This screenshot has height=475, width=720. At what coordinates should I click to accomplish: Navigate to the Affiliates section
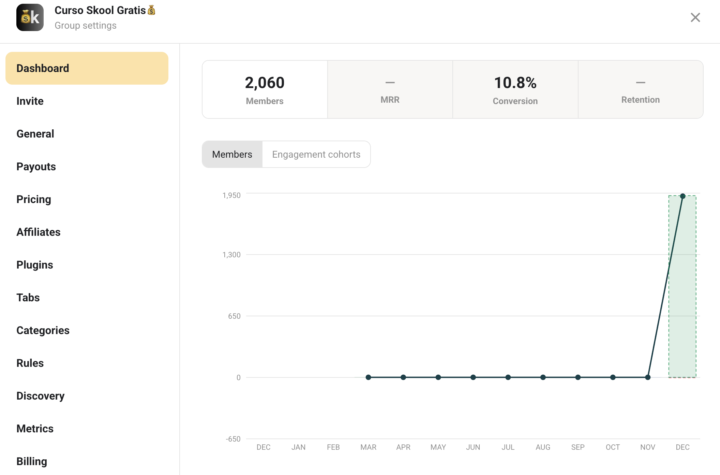pos(38,232)
